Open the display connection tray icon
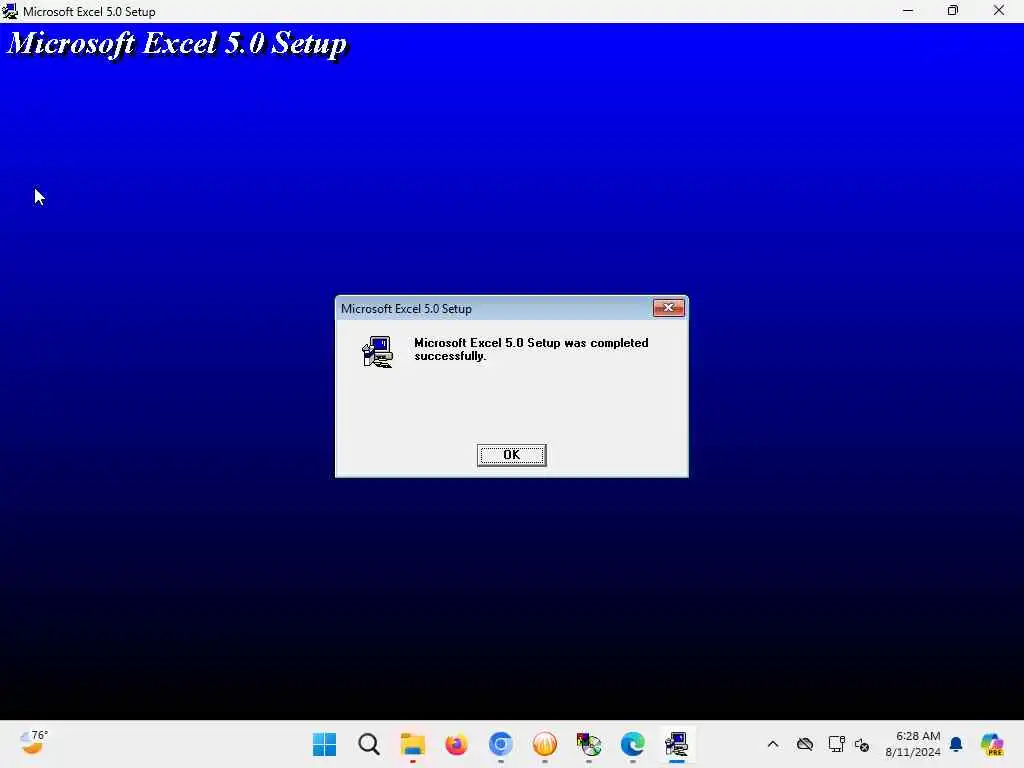 pyautogui.click(x=837, y=744)
